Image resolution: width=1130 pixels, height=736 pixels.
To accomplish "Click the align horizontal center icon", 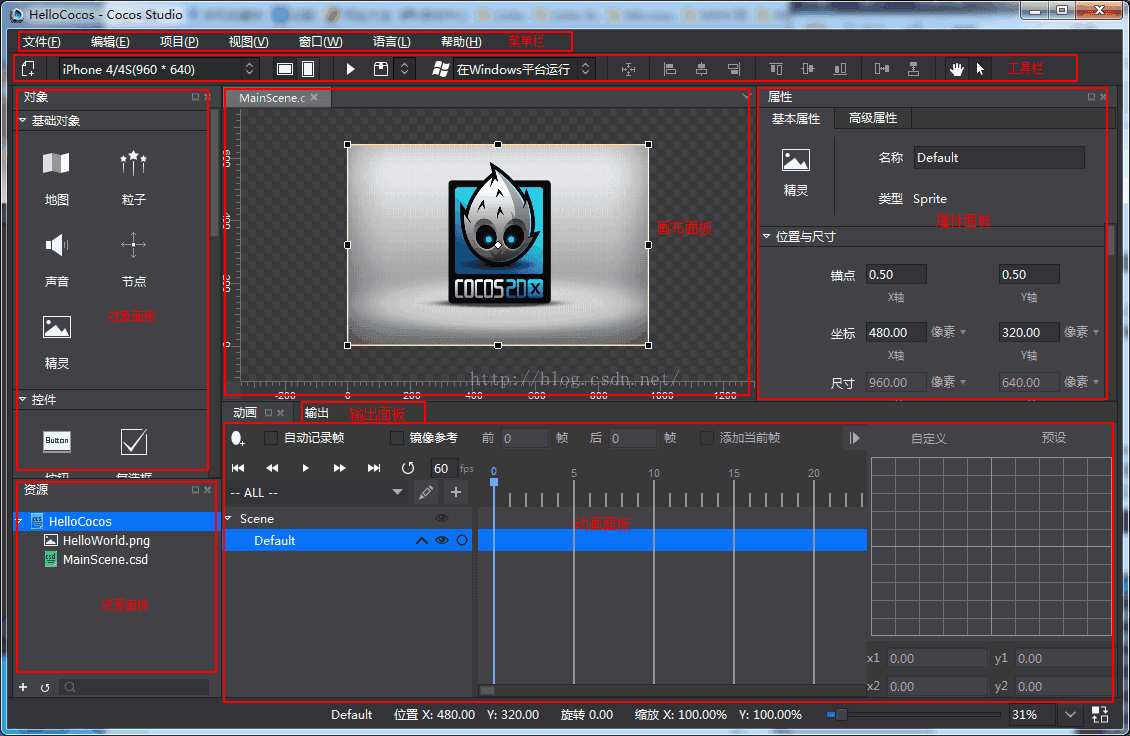I will tap(701, 68).
